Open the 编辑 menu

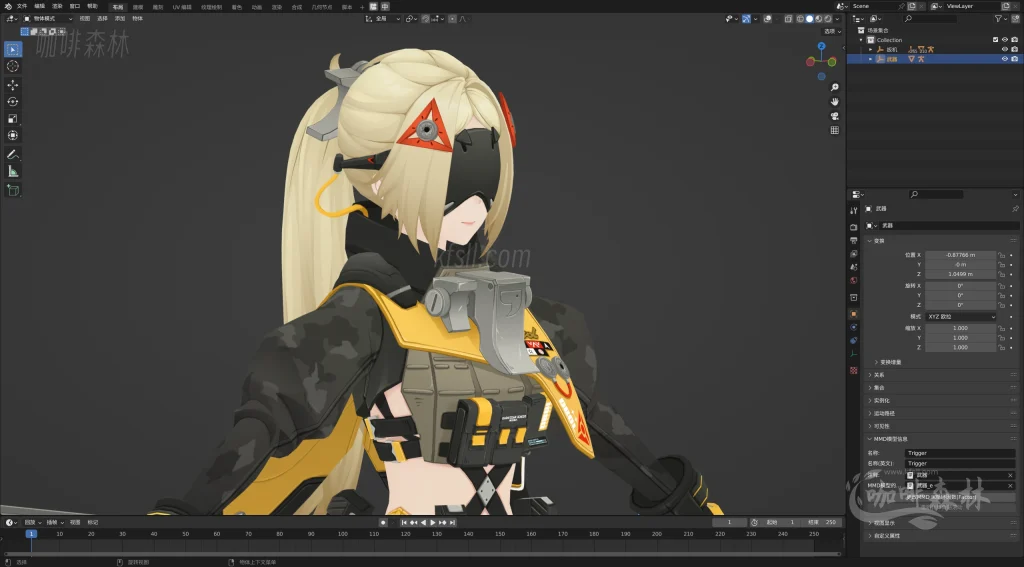pyautogui.click(x=39, y=6)
